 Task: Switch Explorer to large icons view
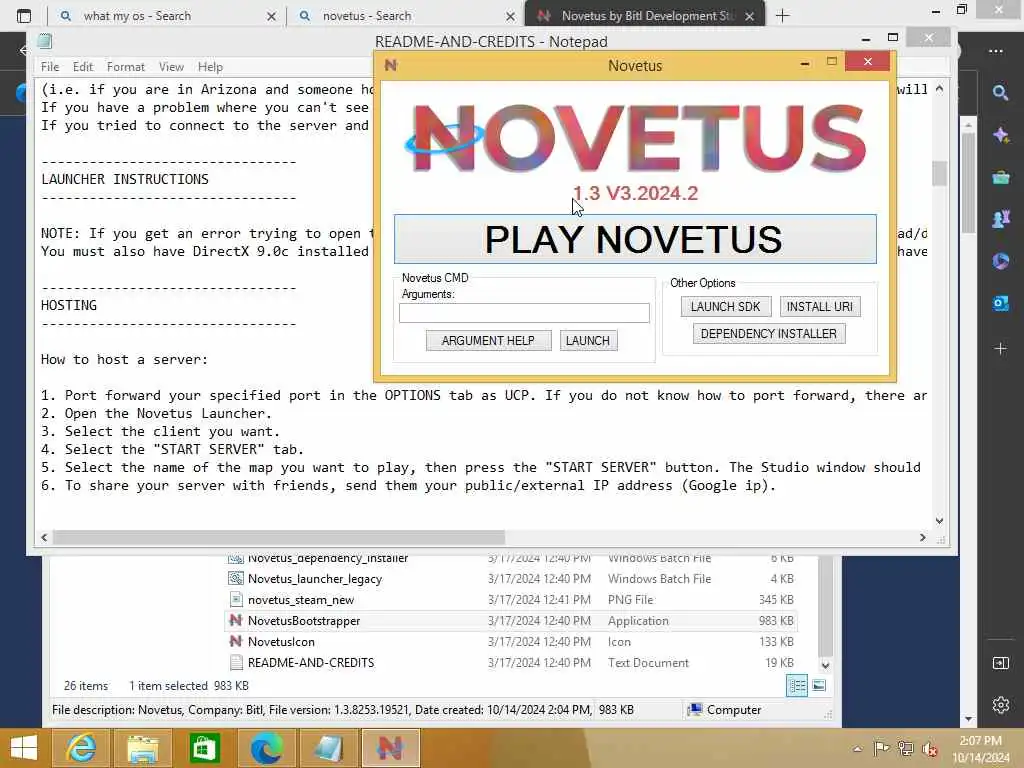(819, 686)
